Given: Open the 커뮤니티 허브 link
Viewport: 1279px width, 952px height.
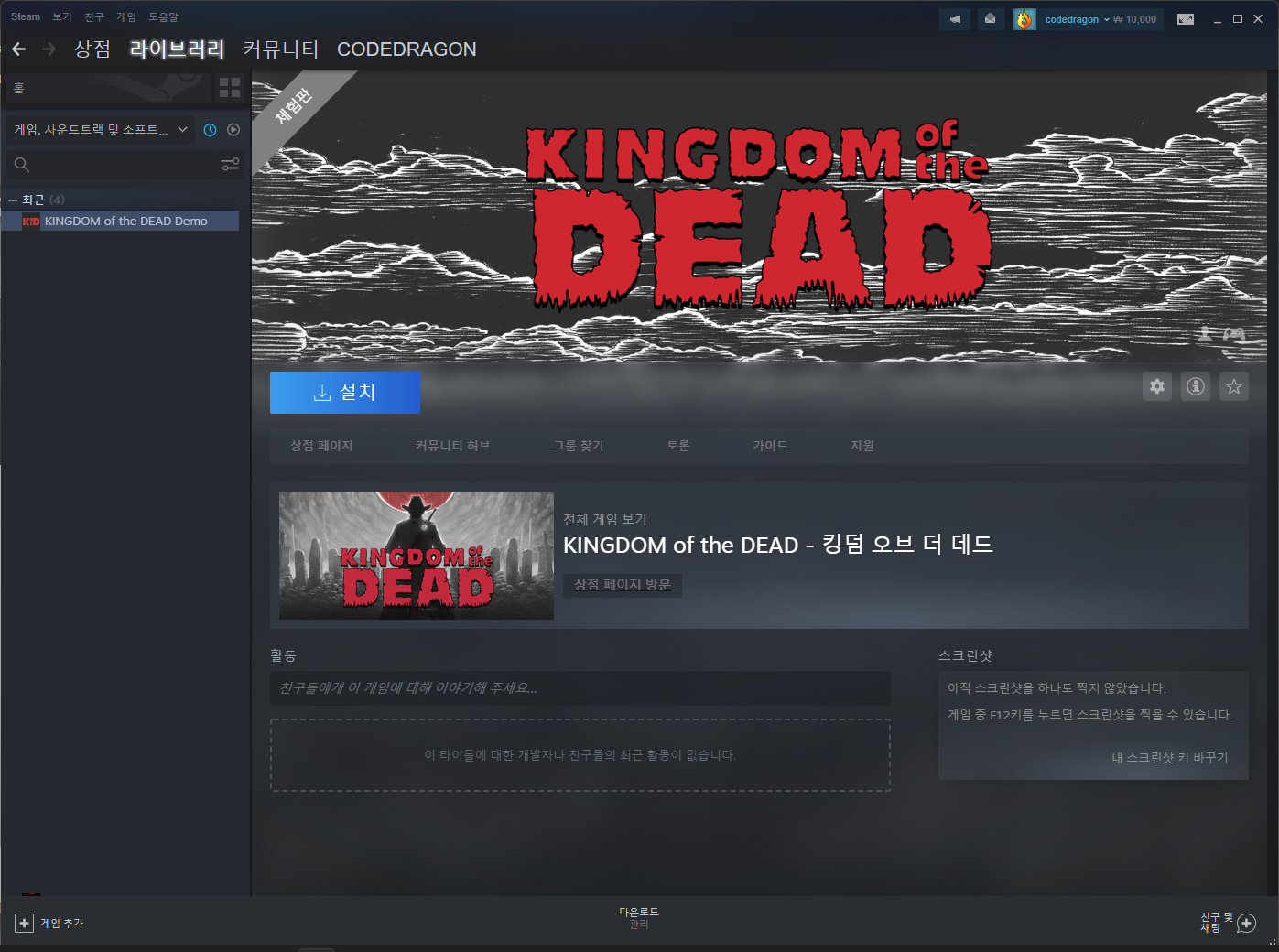Looking at the screenshot, I should [453, 446].
